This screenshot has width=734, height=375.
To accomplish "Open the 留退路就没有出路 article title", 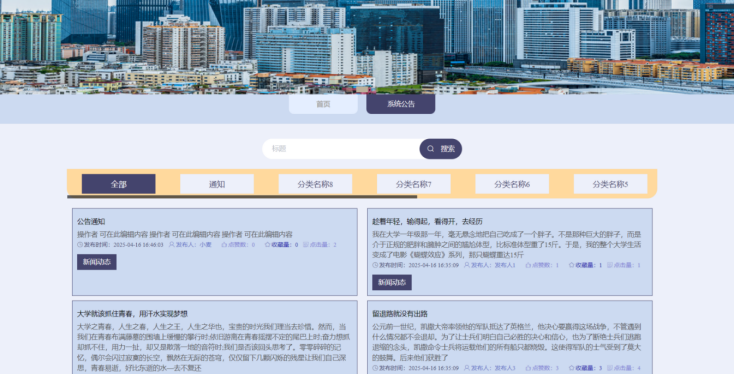I will [400, 314].
